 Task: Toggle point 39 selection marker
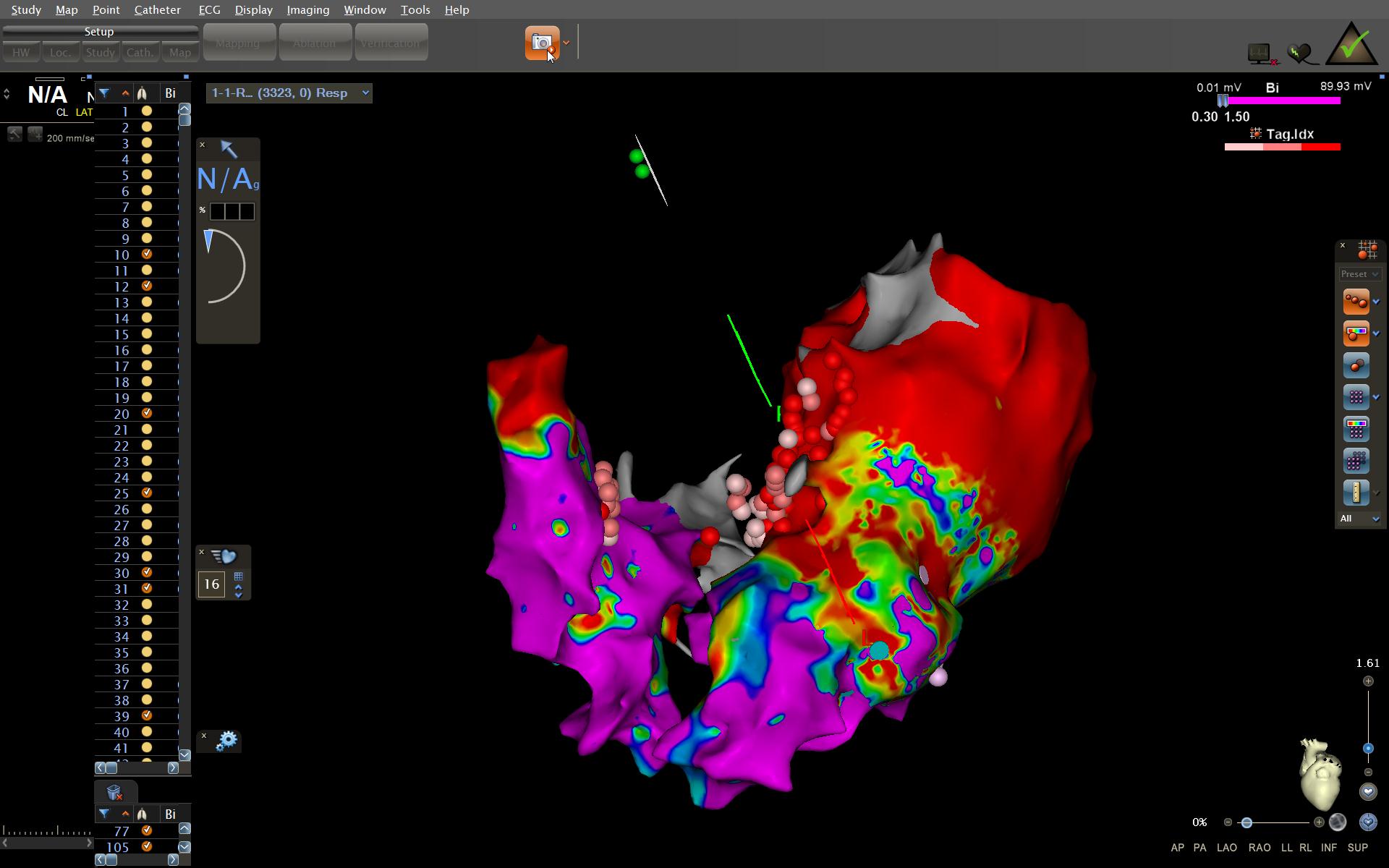pos(147,716)
